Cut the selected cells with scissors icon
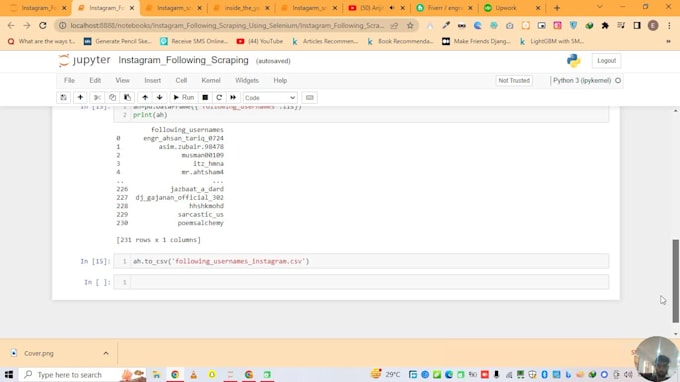 click(x=98, y=98)
